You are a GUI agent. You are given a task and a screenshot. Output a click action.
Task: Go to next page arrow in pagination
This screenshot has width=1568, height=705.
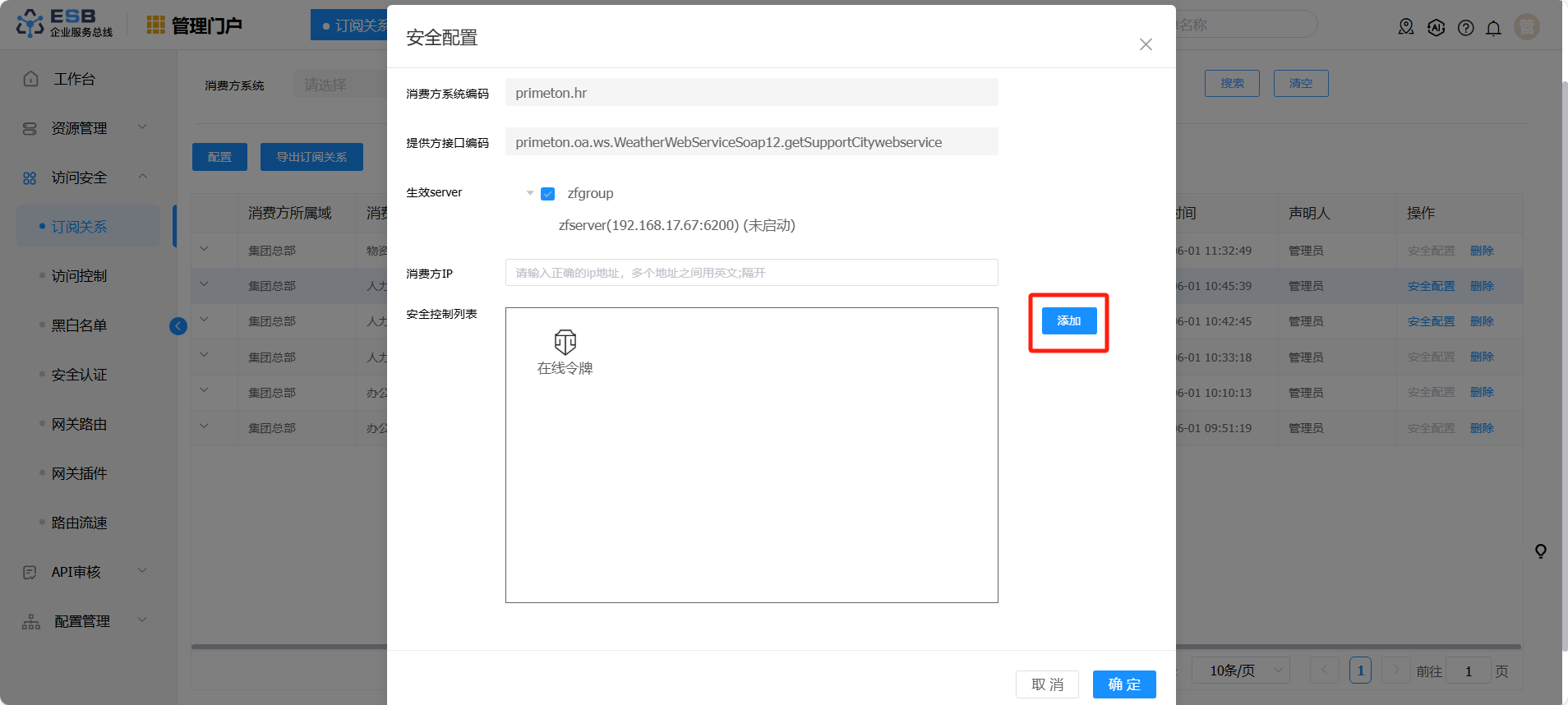(1395, 670)
